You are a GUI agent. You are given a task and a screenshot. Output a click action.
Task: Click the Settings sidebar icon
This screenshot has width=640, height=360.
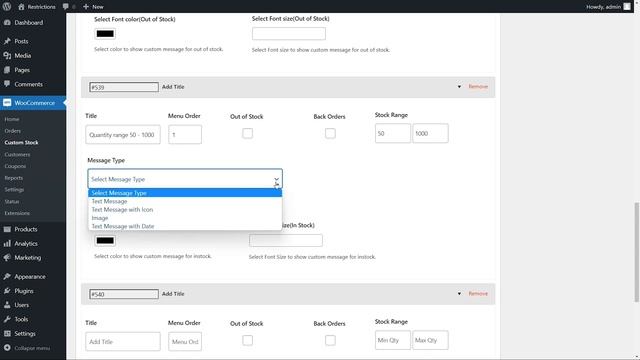coord(7,333)
